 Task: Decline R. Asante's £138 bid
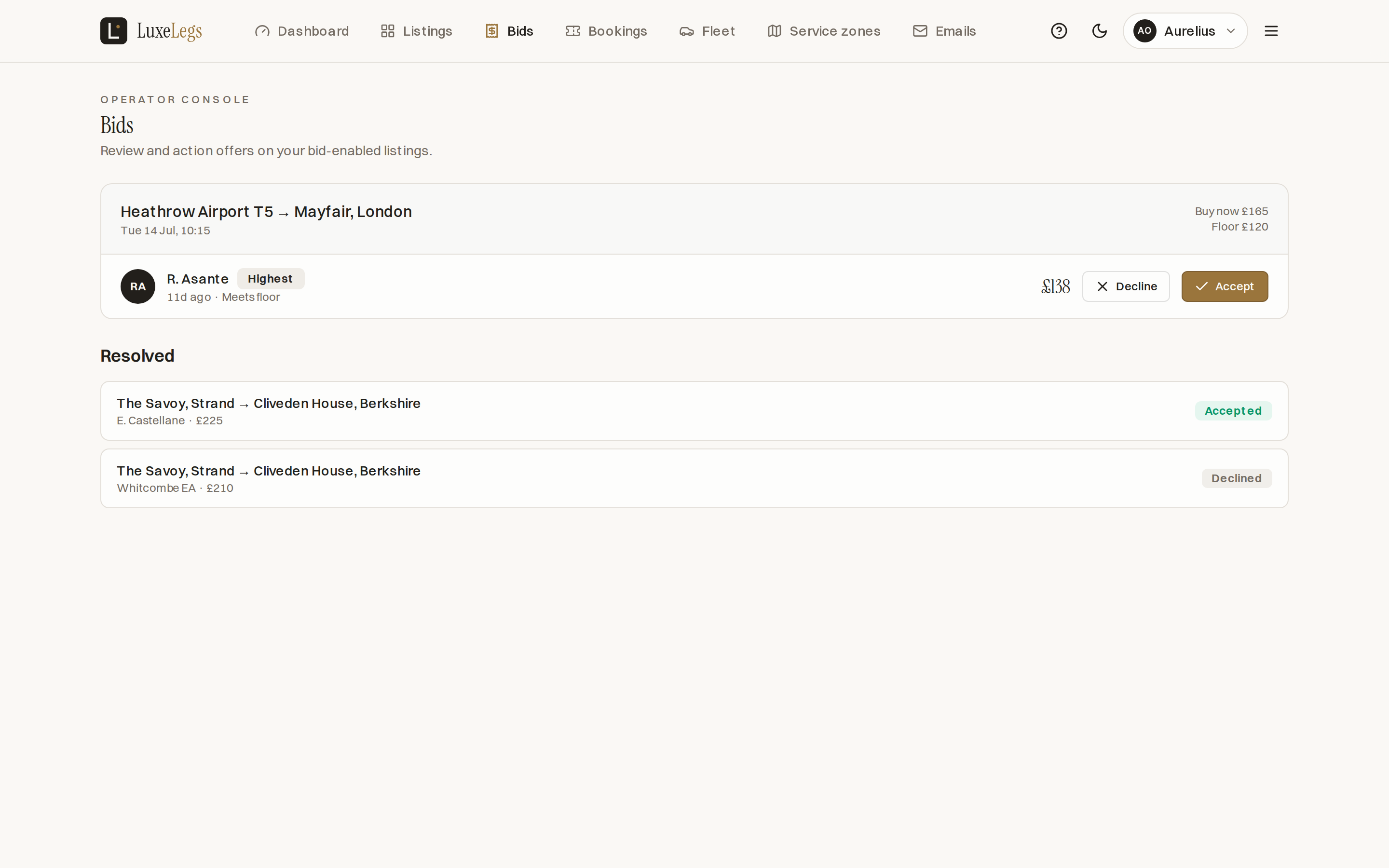[1126, 286]
